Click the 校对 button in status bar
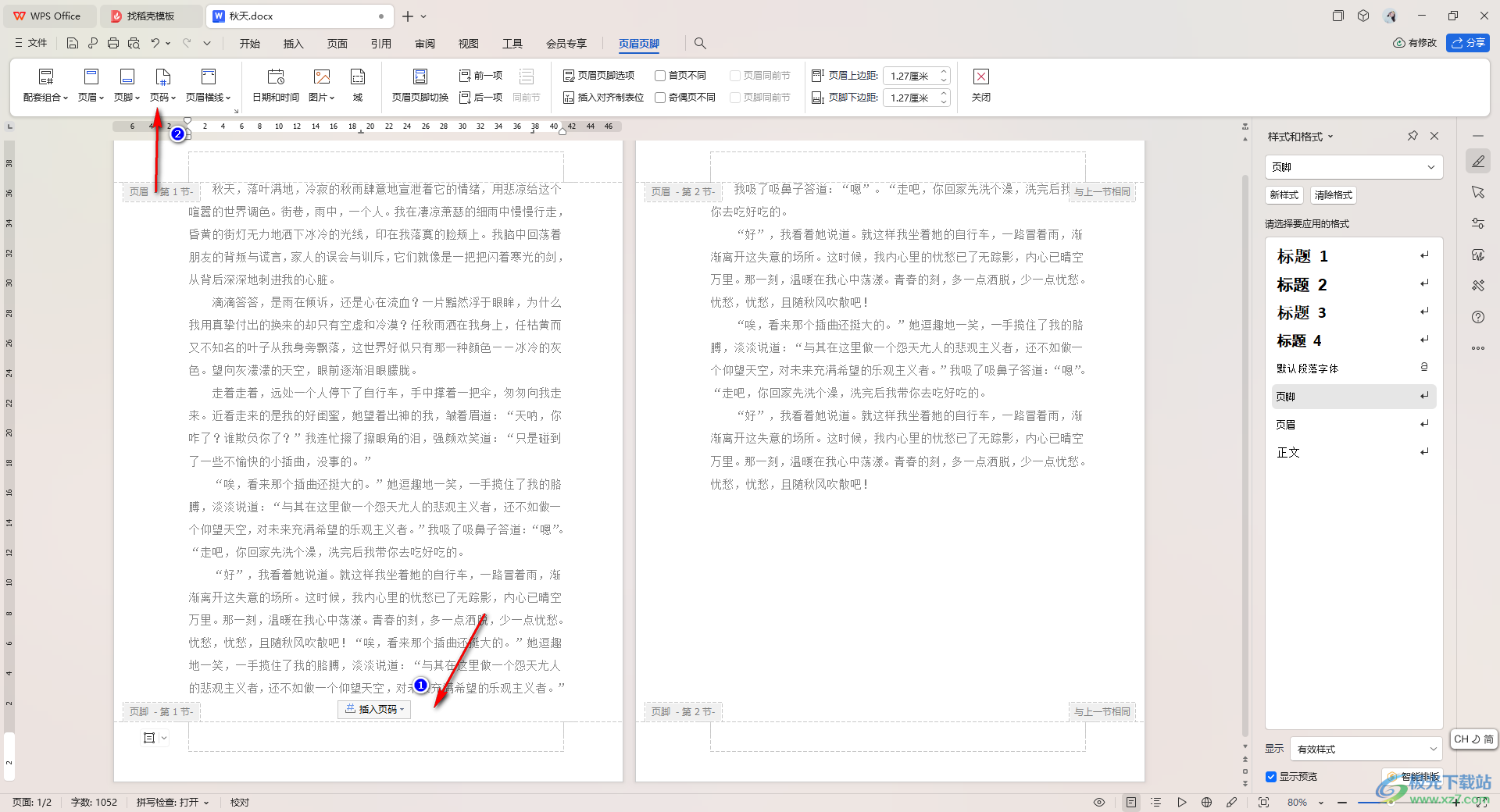The width and height of the screenshot is (1500, 812). 240,803
